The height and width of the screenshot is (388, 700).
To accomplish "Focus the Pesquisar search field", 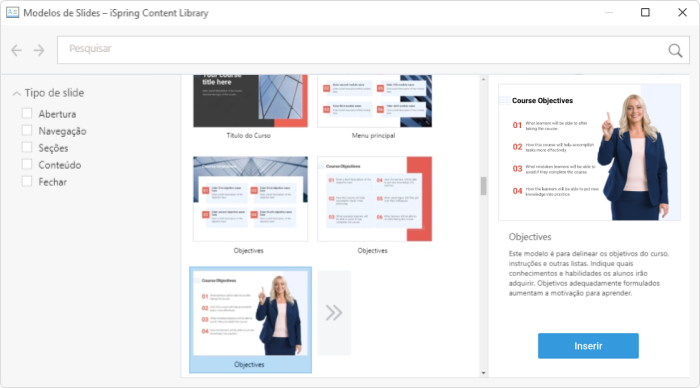I will tap(362, 50).
